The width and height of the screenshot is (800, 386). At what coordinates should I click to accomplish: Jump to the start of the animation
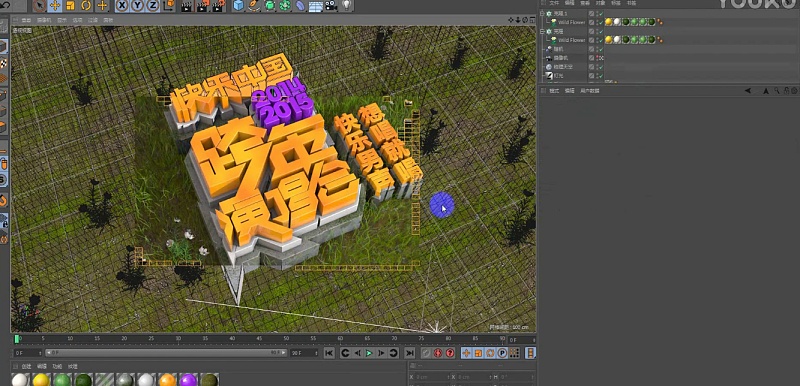329,353
